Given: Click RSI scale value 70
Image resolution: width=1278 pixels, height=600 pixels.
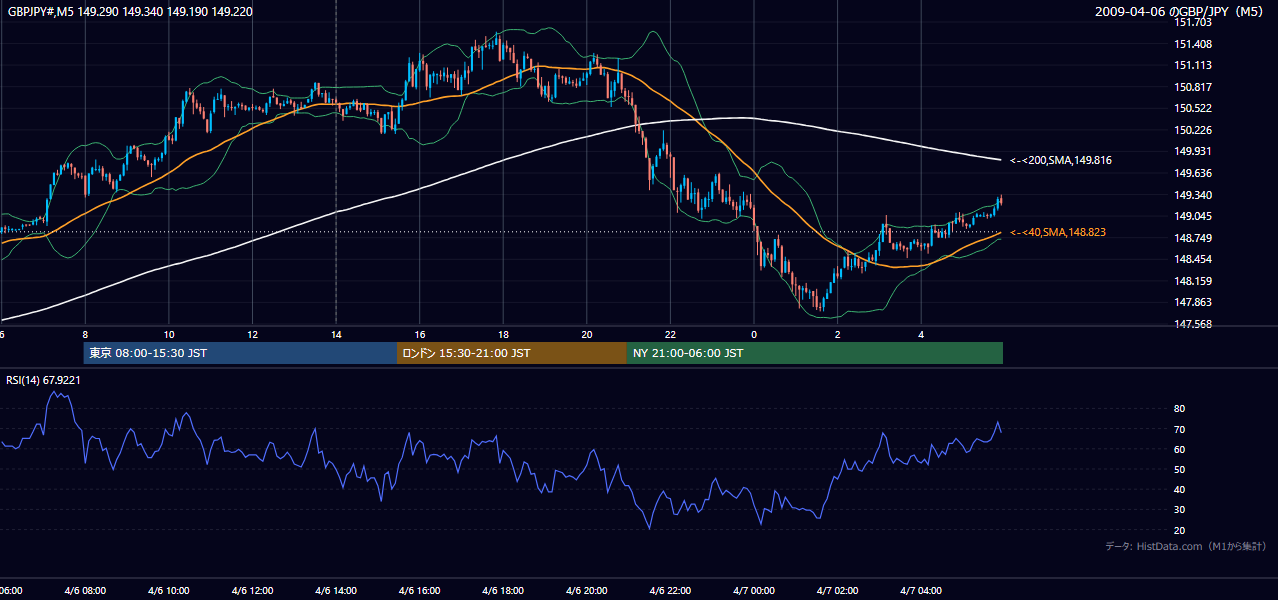Looking at the screenshot, I should click(1180, 429).
